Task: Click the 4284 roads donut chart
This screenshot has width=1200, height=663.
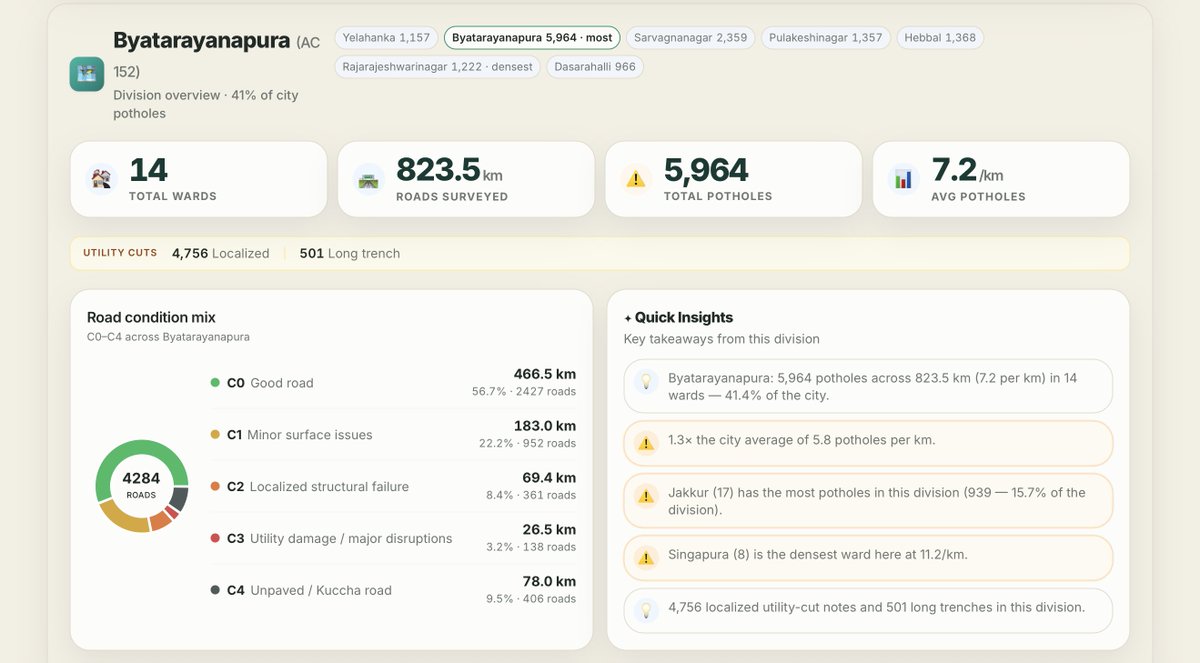Action: (x=142, y=486)
